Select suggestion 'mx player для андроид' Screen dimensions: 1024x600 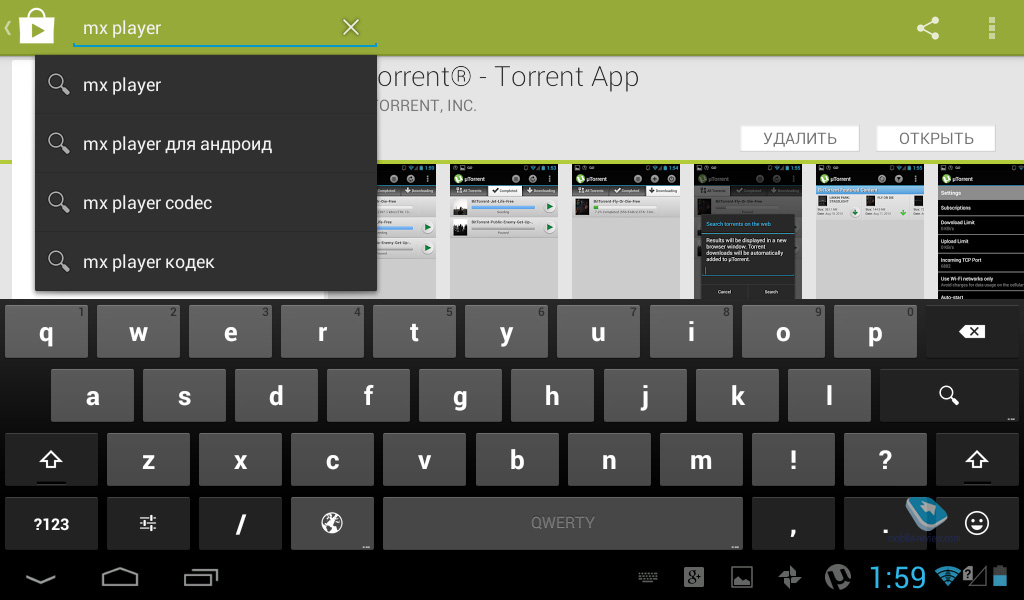(206, 144)
